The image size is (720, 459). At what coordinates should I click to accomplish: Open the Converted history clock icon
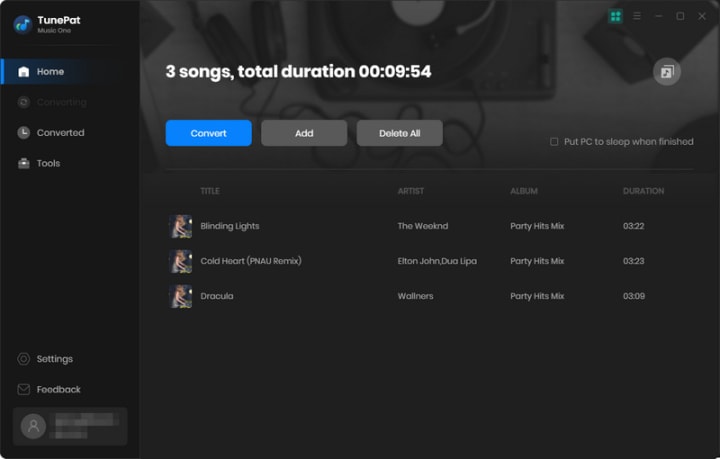23,133
